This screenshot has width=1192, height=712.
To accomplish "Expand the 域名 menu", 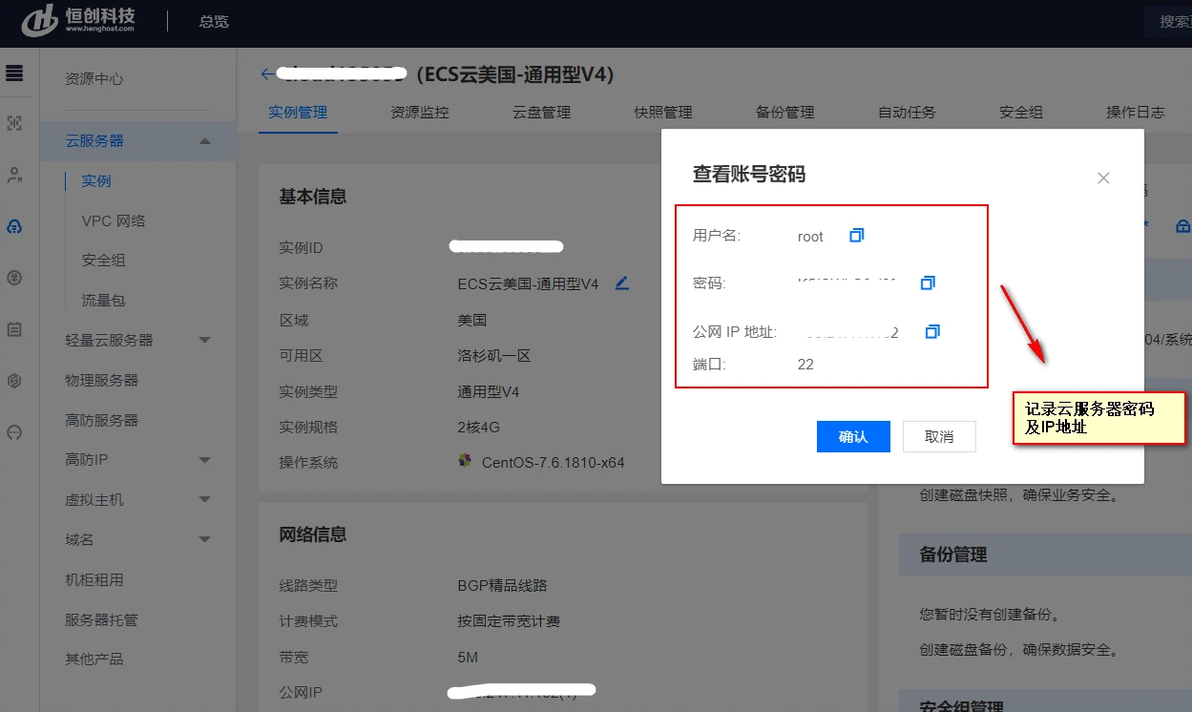I will [204, 540].
